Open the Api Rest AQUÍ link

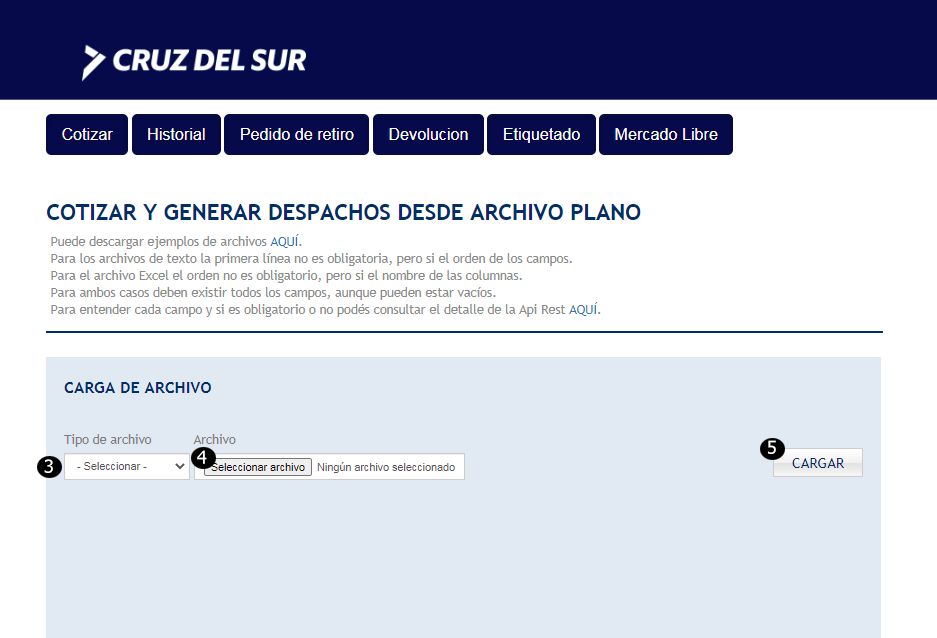tap(583, 309)
